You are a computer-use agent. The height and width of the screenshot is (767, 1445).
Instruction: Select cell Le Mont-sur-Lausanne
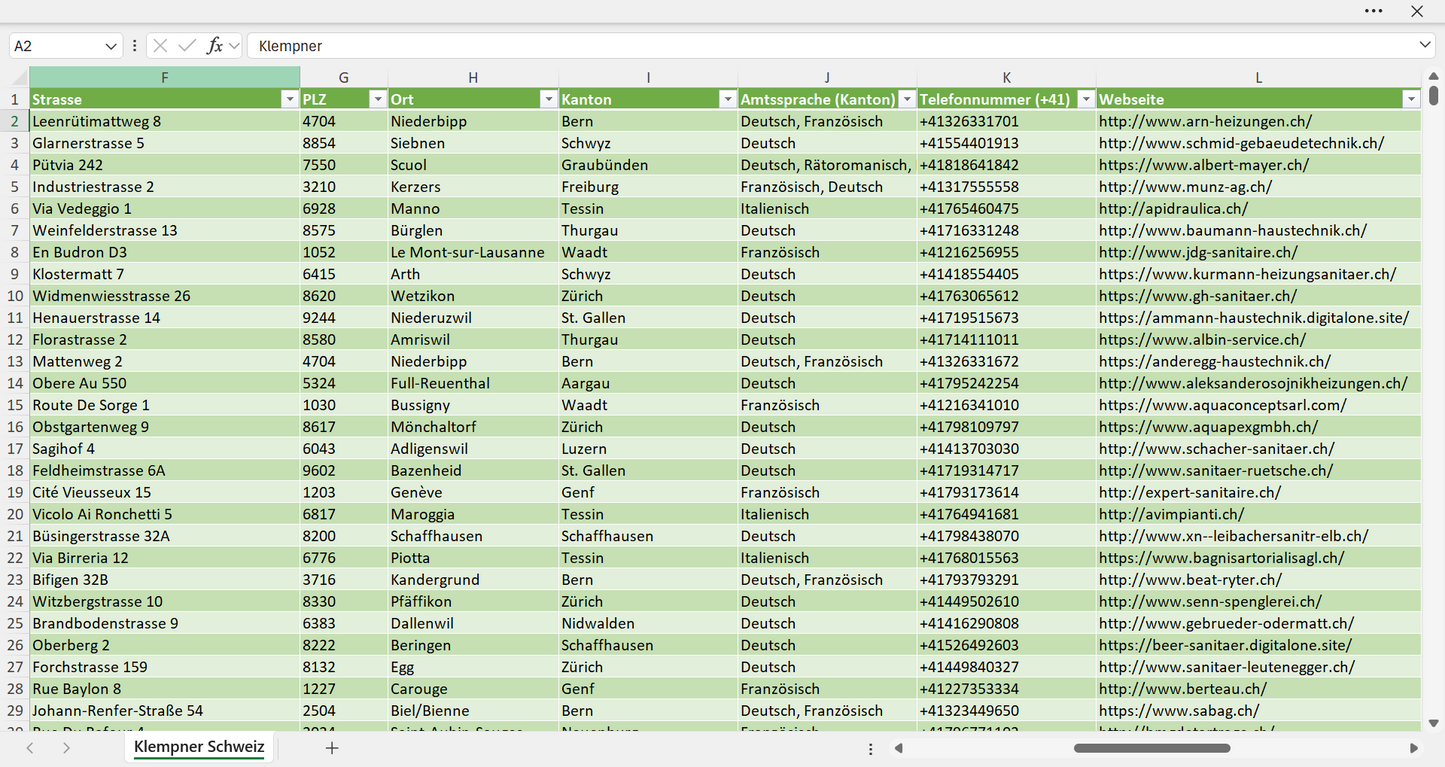pos(473,252)
